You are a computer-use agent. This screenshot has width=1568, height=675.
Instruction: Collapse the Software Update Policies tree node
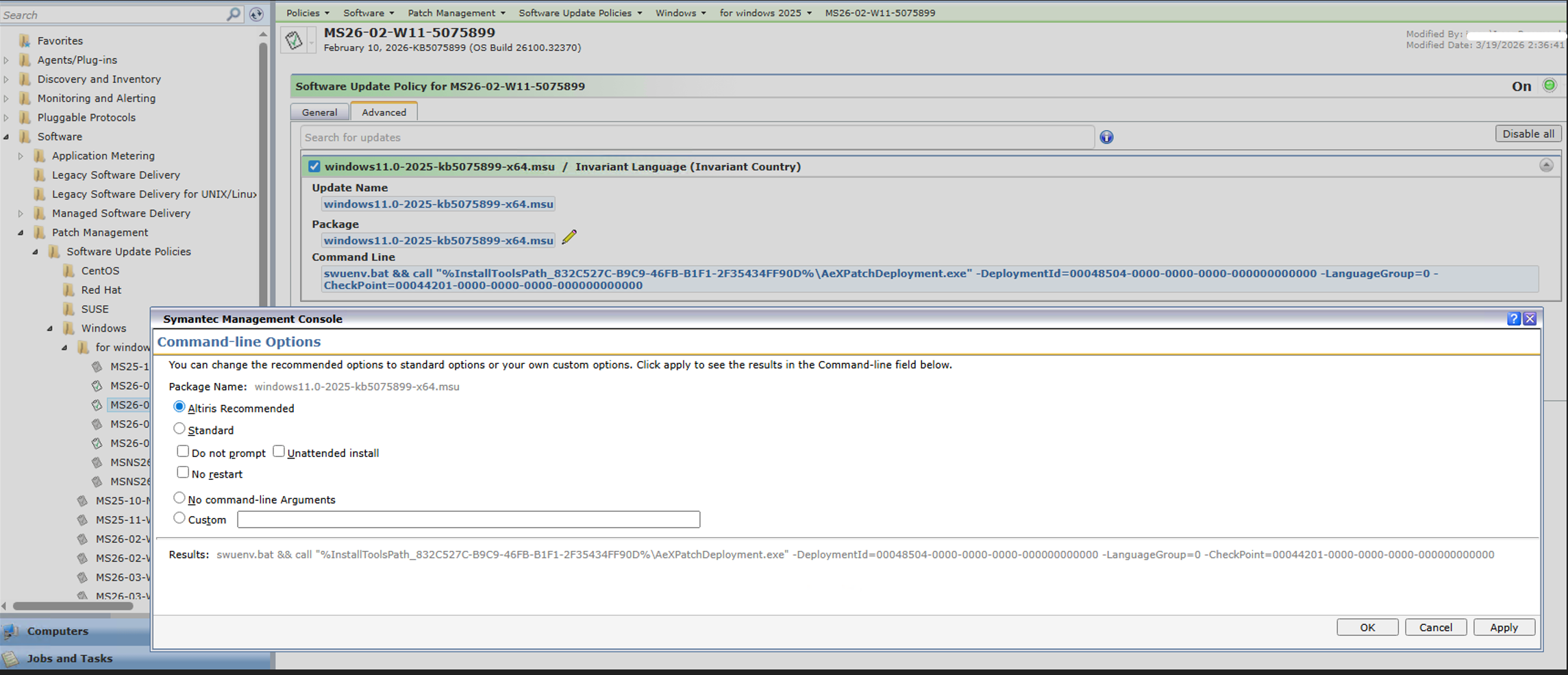[36, 251]
